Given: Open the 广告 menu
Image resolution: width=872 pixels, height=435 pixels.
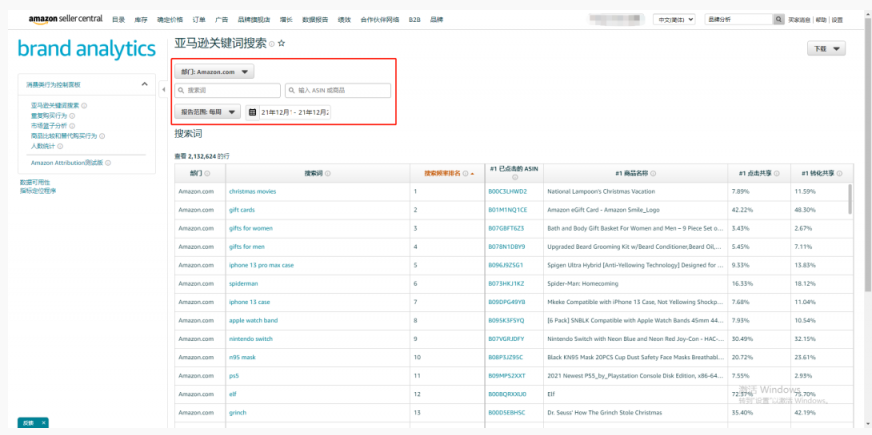Looking at the screenshot, I should tap(221, 19).
